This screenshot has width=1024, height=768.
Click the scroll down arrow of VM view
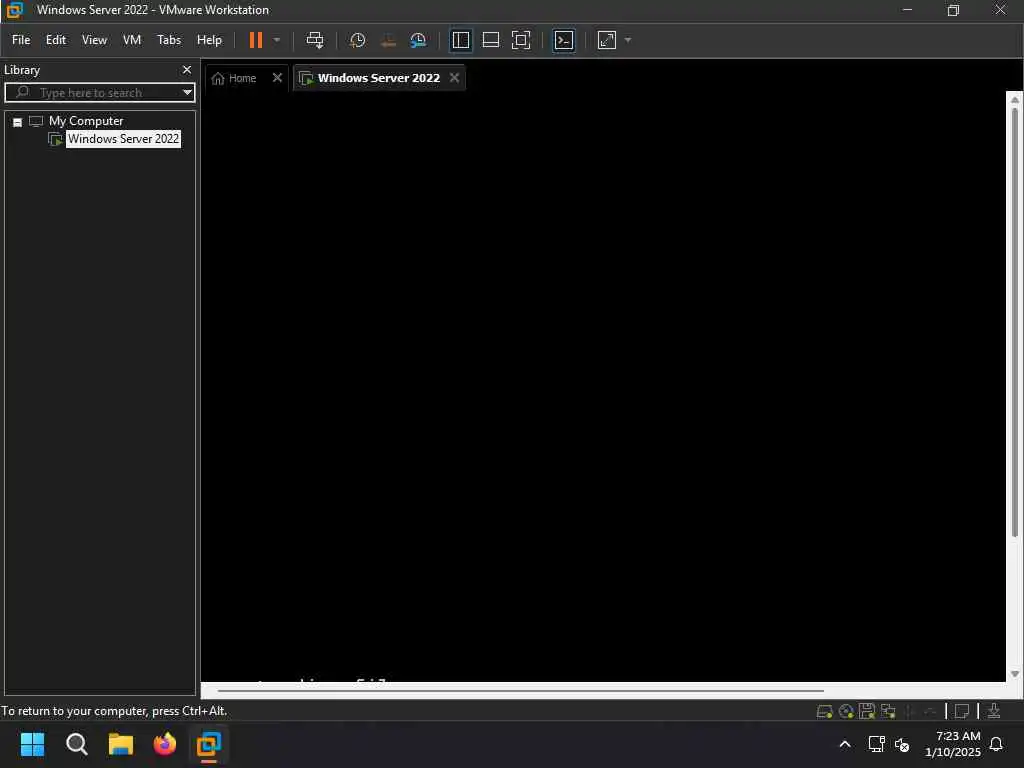[1014, 674]
